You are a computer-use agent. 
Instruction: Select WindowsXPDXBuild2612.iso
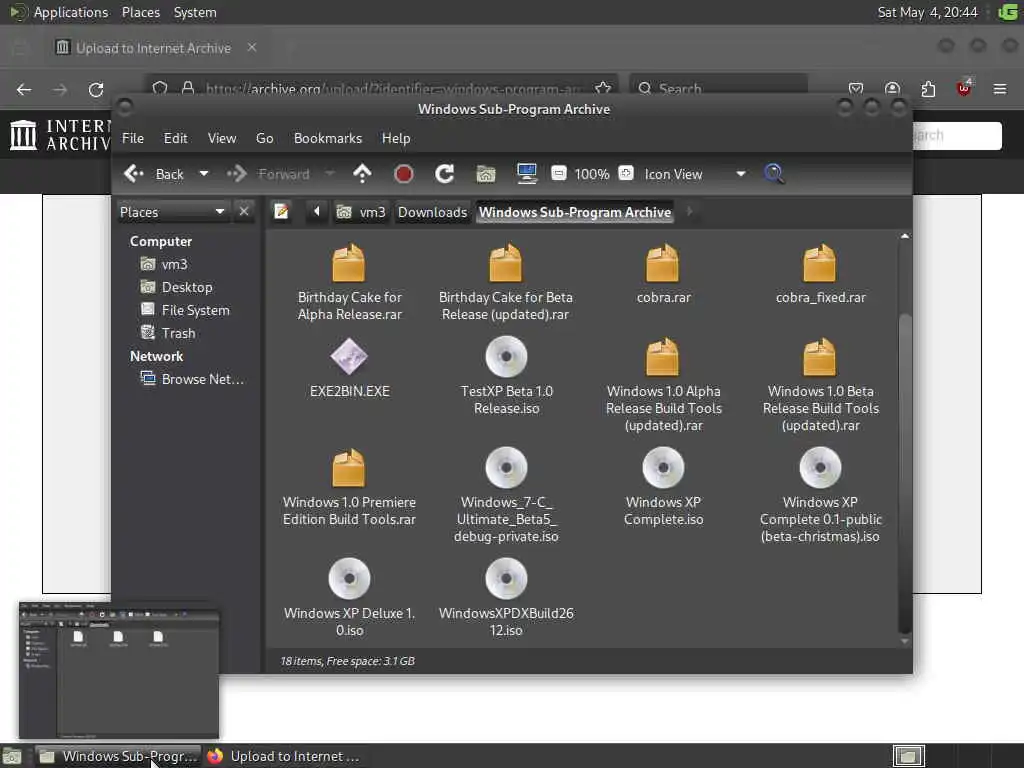[x=506, y=598]
